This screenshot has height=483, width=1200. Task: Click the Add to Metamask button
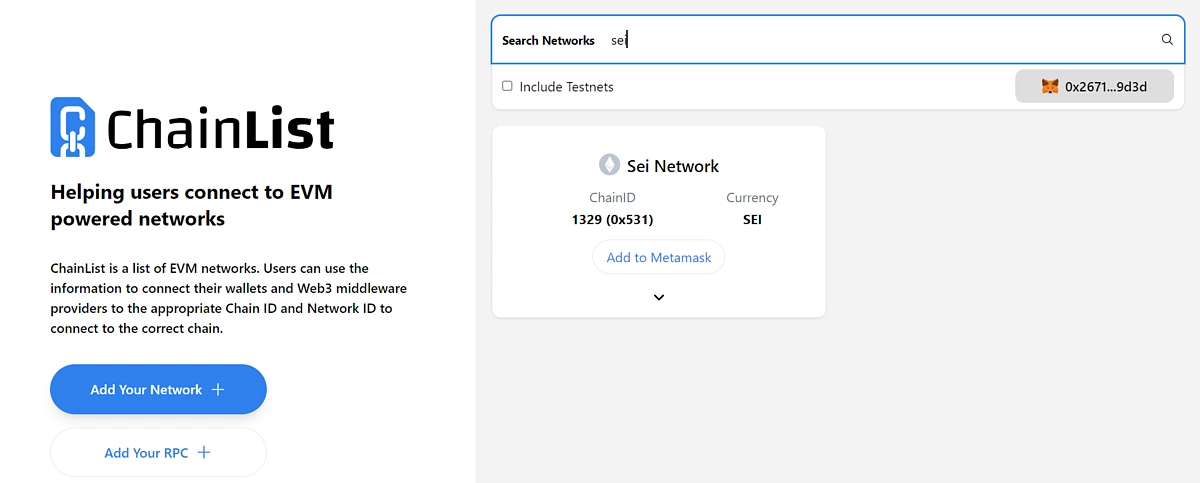pyautogui.click(x=659, y=257)
